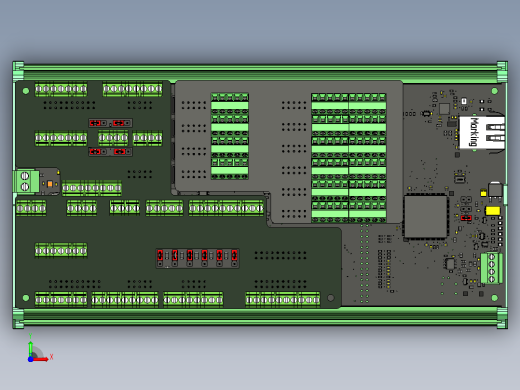
Task: Select the single red jumper beside the IC chip
Action: point(466,218)
